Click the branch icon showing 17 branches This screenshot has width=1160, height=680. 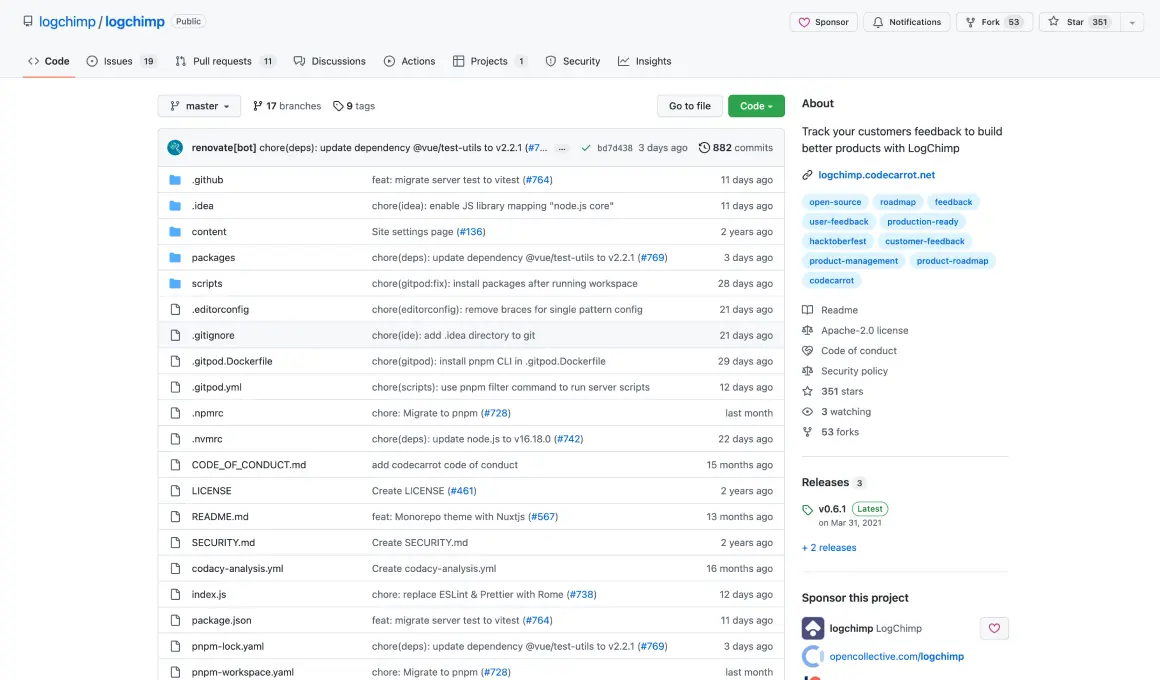(x=259, y=105)
